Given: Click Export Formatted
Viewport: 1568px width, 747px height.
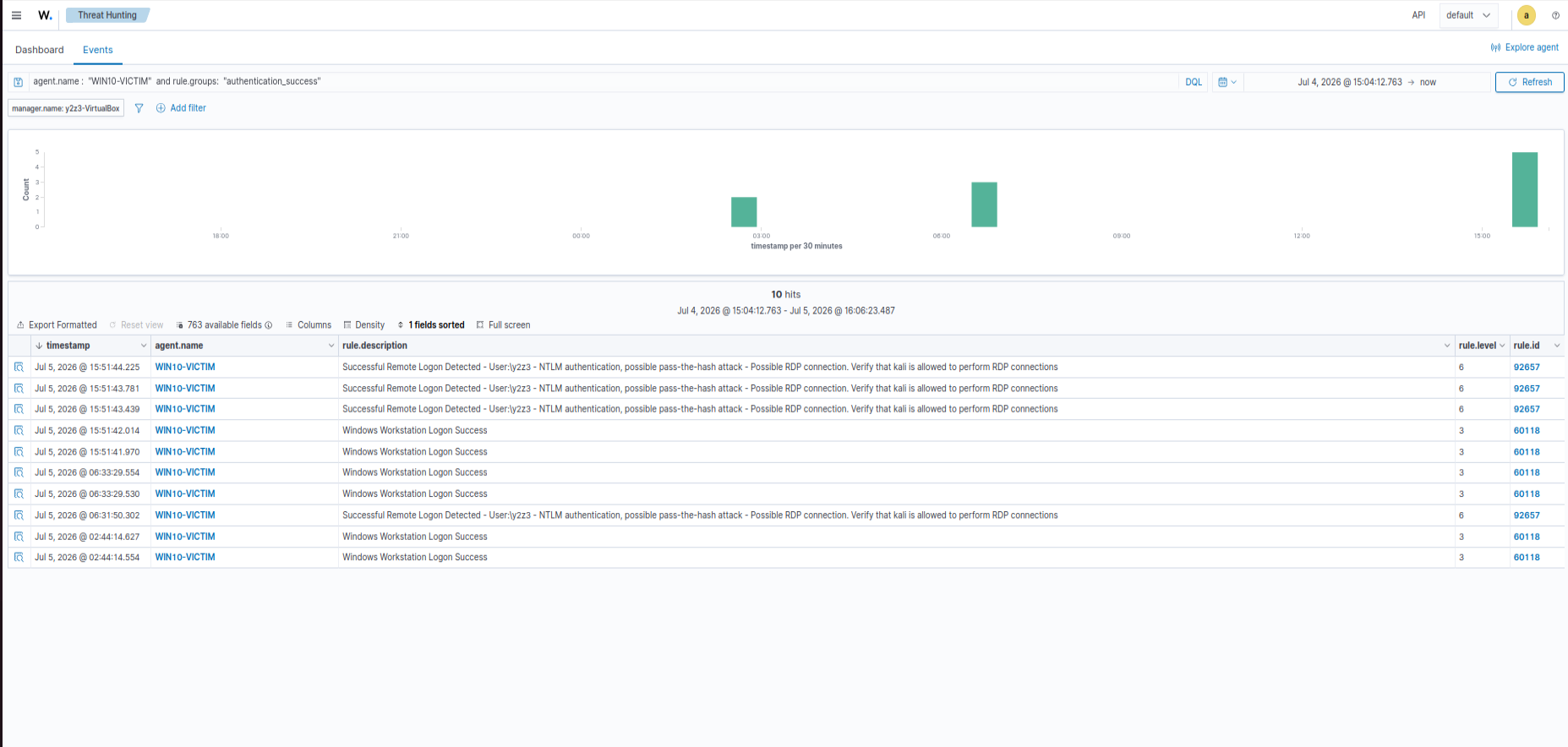Looking at the screenshot, I should [57, 325].
